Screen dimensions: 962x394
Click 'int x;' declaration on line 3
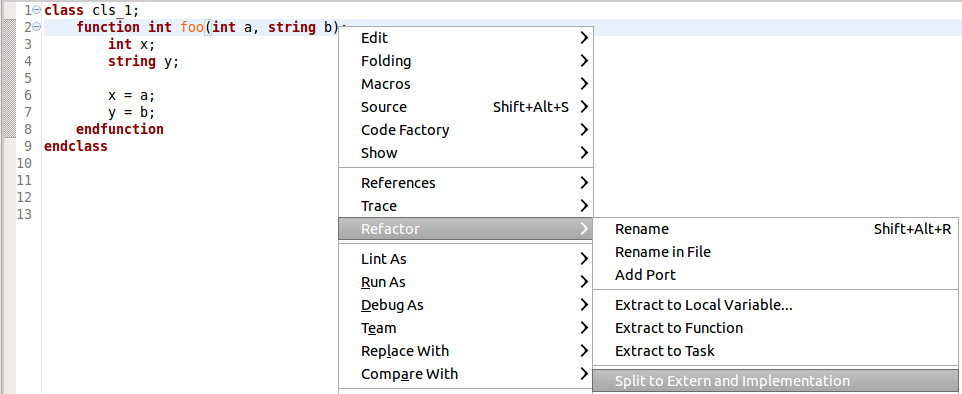pyautogui.click(x=132, y=44)
